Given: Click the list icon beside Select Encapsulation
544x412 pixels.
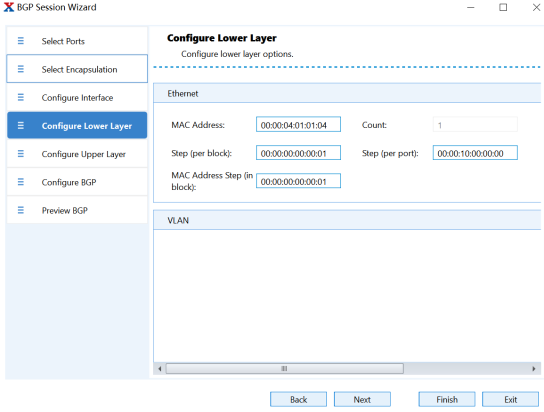Looking at the screenshot, I should (x=21, y=69).
